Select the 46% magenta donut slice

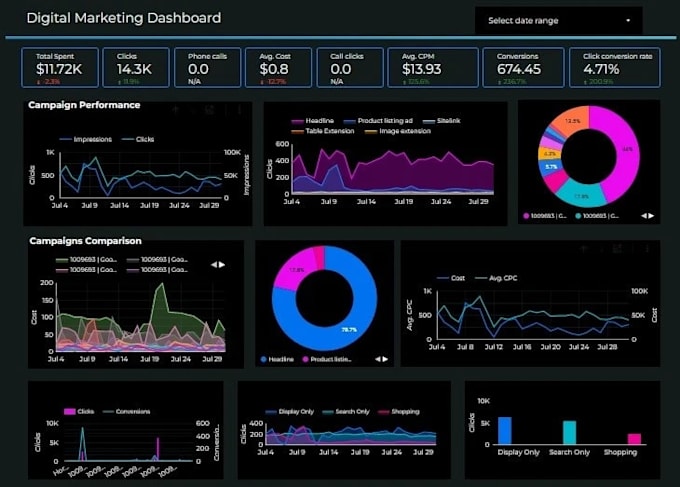(628, 149)
